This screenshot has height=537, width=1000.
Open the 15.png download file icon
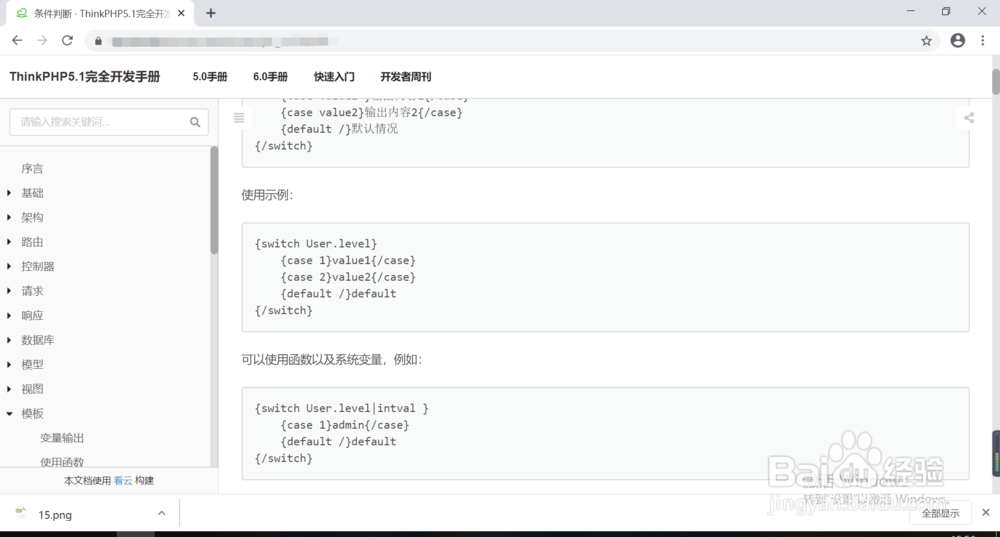pyautogui.click(x=22, y=513)
